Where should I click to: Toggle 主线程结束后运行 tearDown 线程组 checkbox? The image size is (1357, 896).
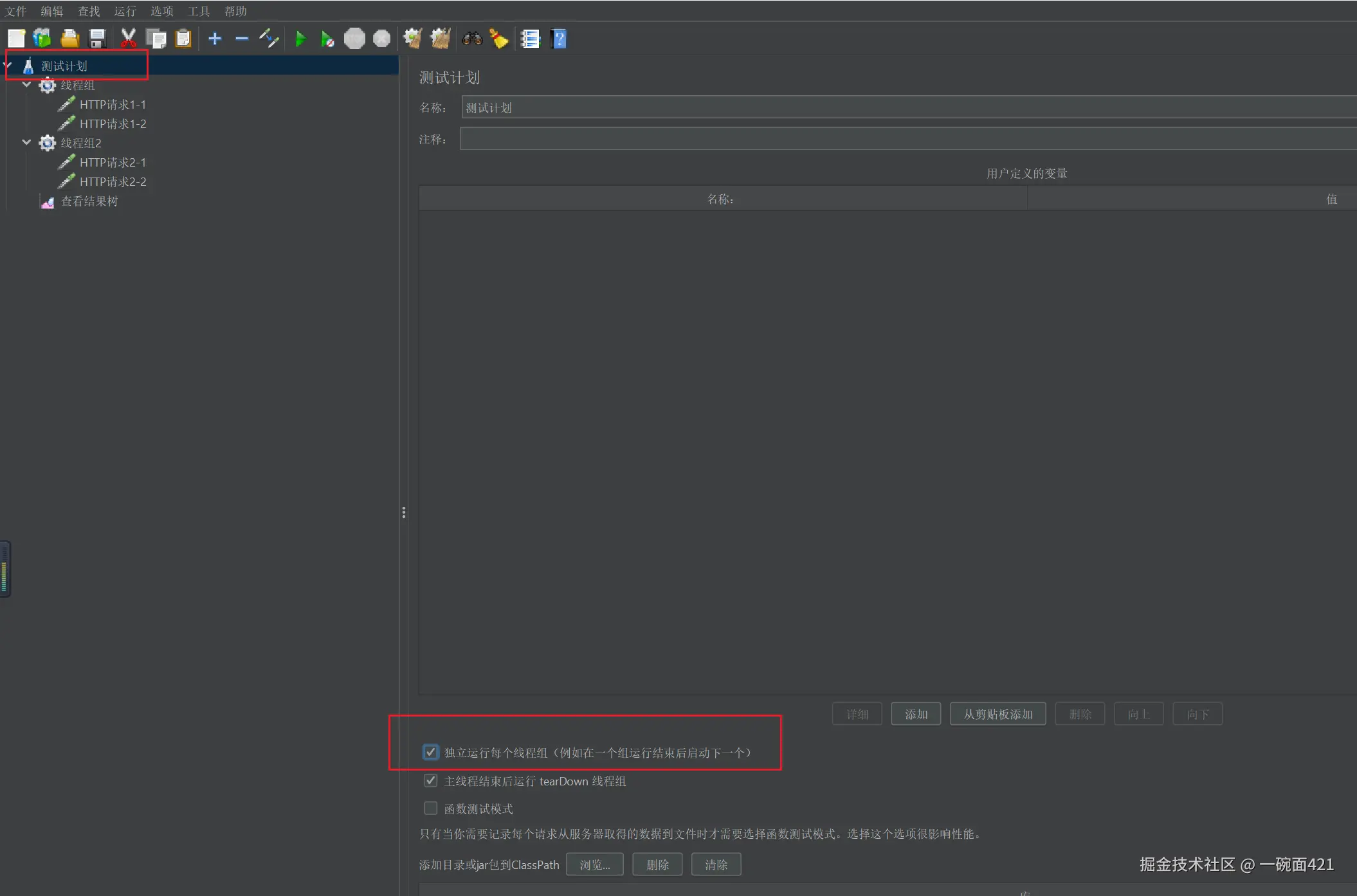pos(430,781)
